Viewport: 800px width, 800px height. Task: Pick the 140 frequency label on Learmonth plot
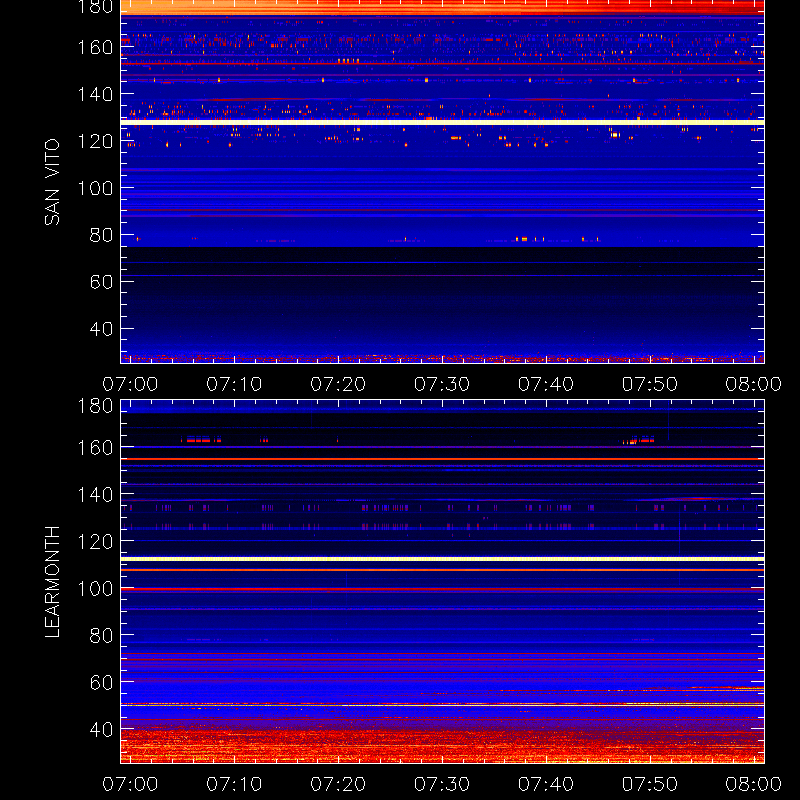[x=95, y=495]
